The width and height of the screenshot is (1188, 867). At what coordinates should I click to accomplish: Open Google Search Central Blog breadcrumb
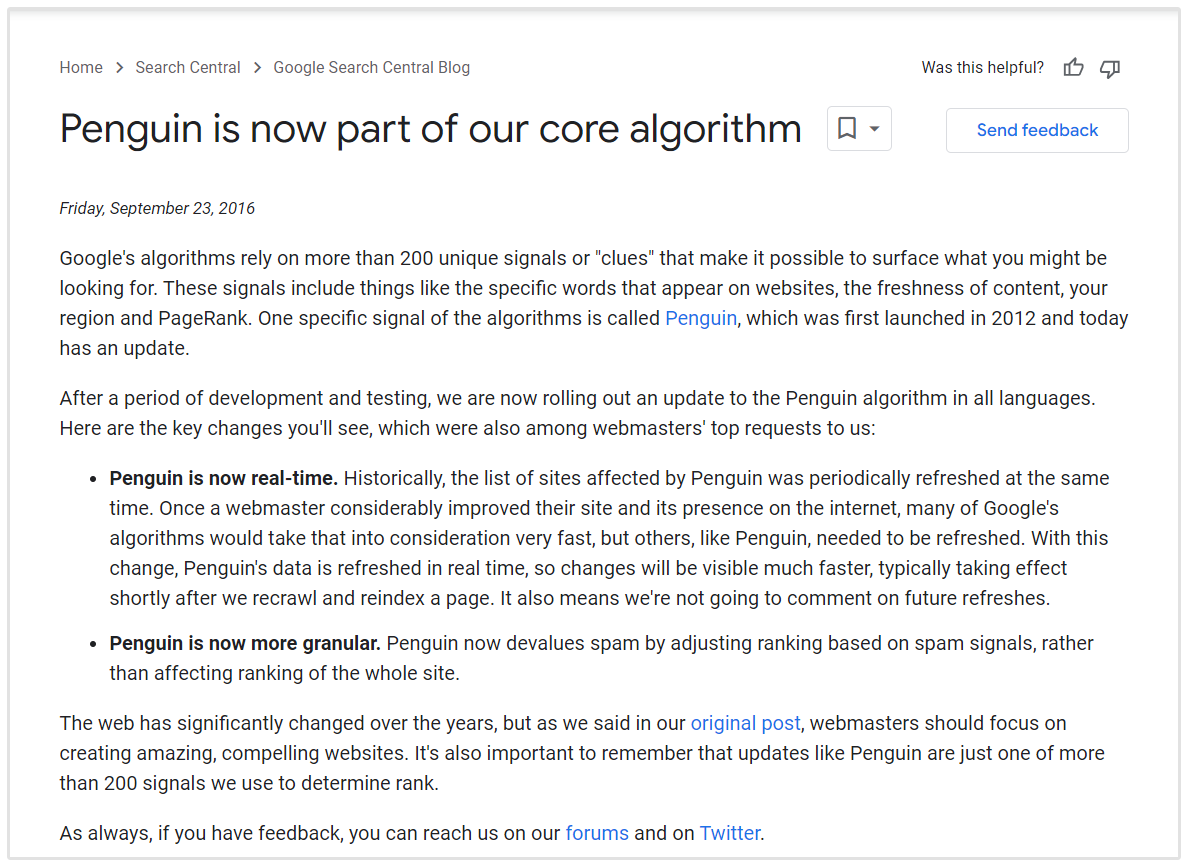point(371,67)
